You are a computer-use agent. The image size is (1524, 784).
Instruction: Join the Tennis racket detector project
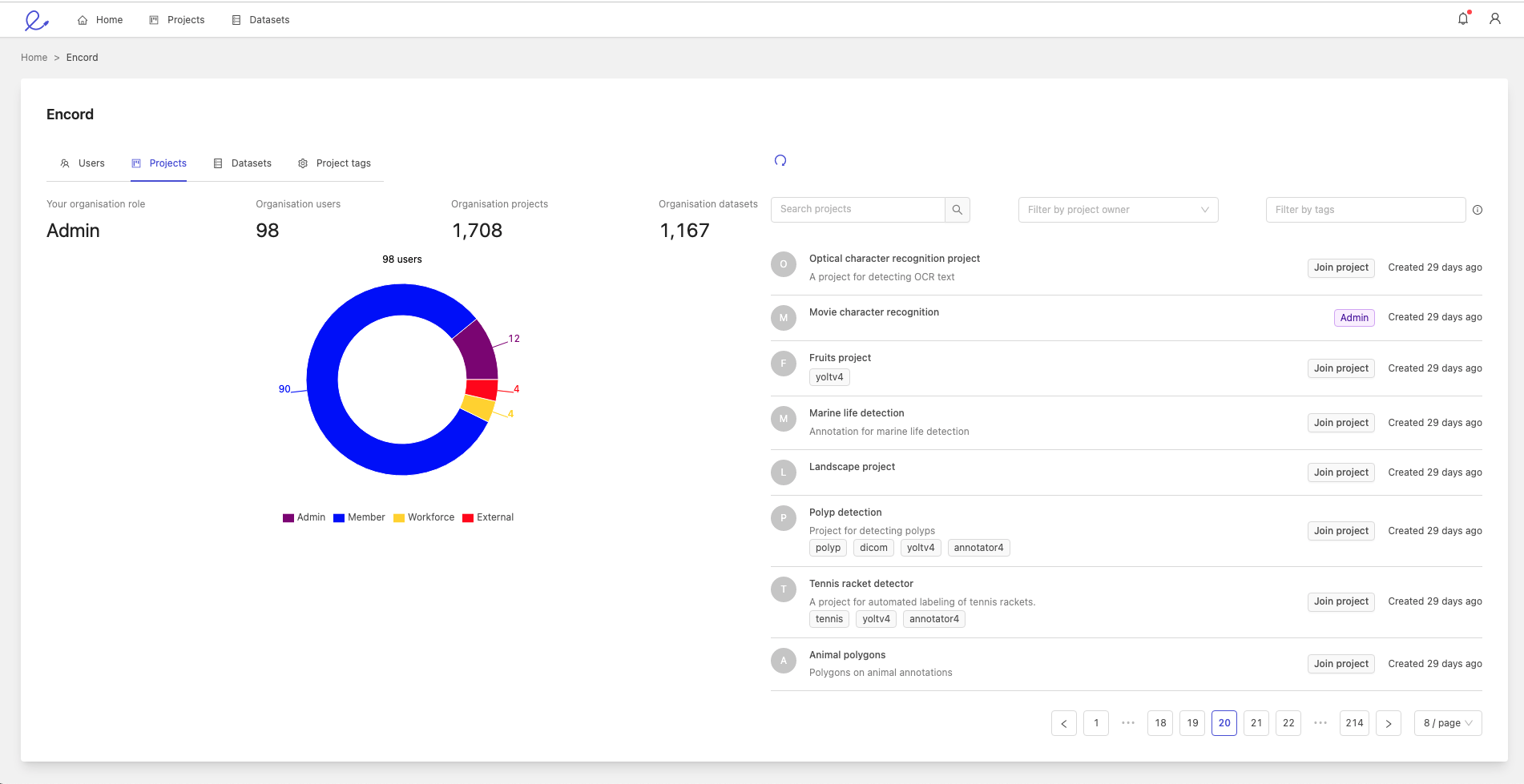pyautogui.click(x=1341, y=601)
